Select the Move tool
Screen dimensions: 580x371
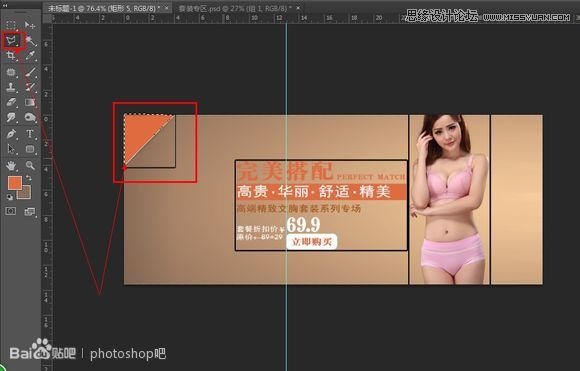30,25
